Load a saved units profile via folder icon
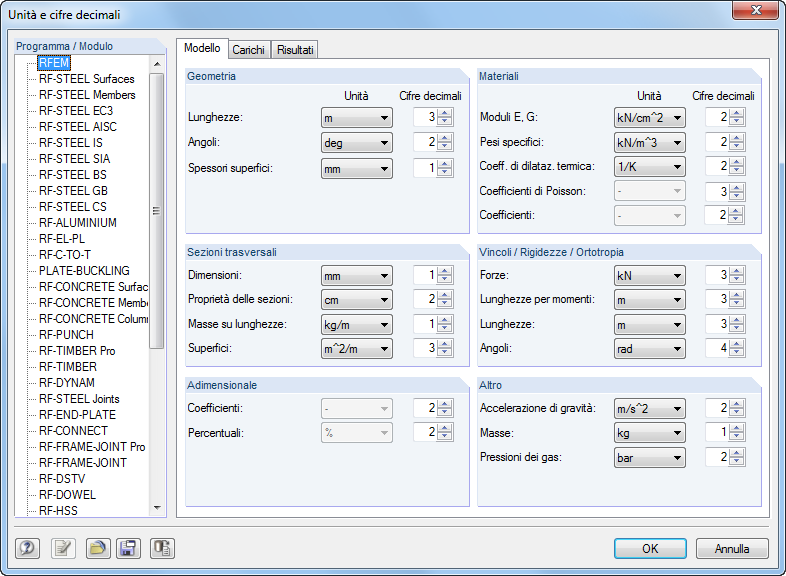The height and width of the screenshot is (576, 786). pyautogui.click(x=98, y=548)
